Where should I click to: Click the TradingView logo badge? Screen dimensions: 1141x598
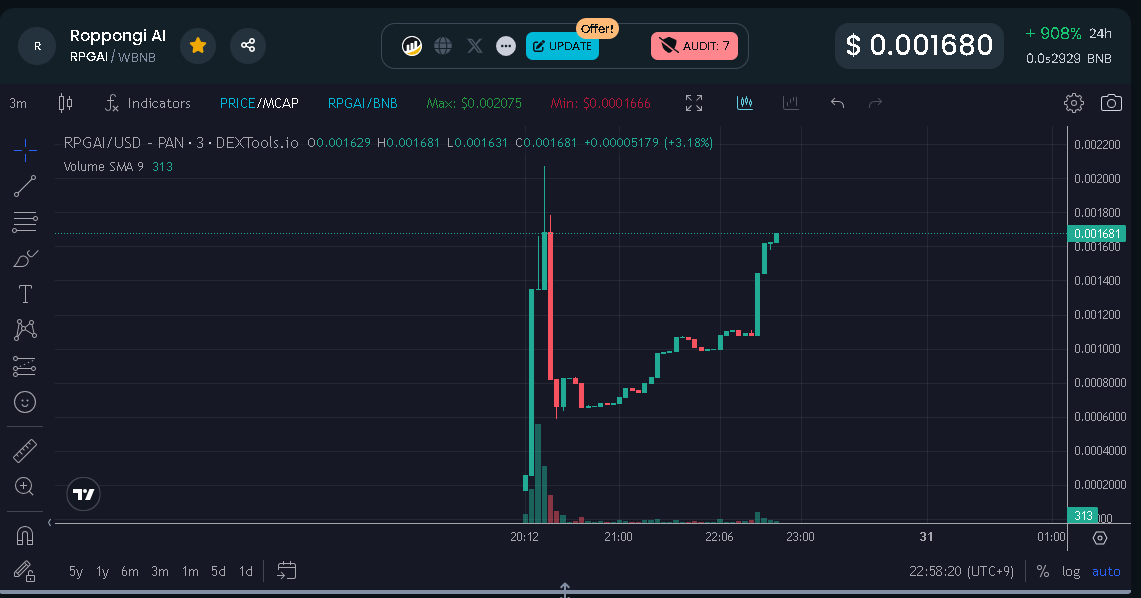84,494
